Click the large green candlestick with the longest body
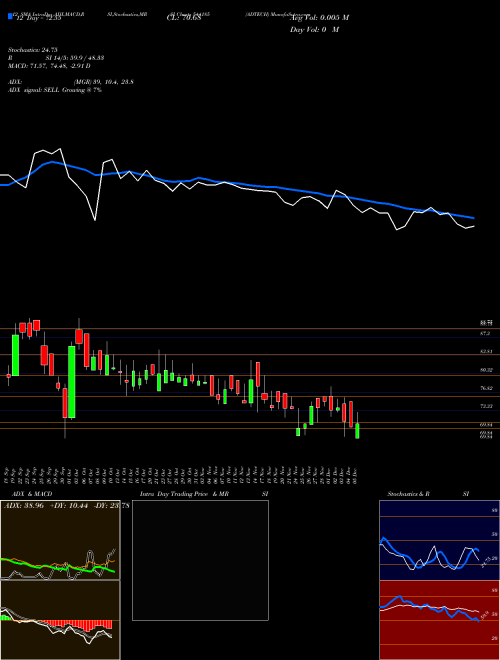Screen dimensions: 500x660 point(72,382)
